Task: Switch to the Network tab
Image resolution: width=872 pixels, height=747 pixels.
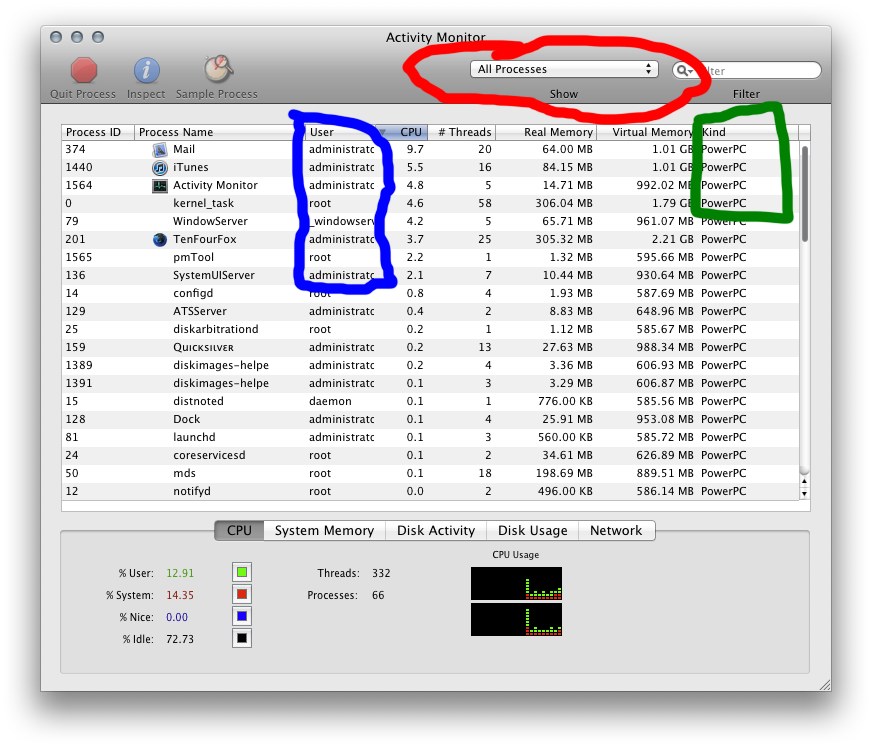Action: click(616, 531)
